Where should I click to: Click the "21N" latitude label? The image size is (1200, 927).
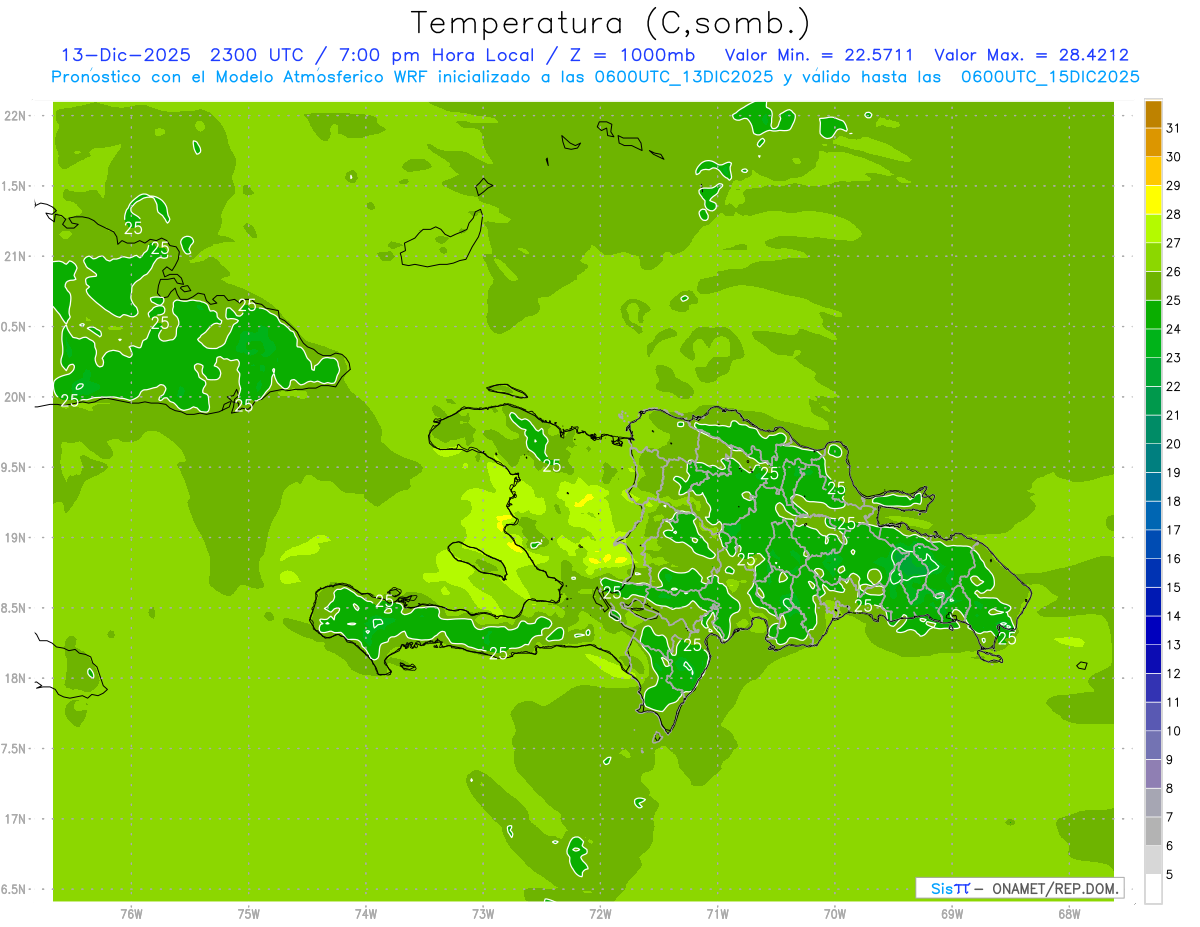pos(17,257)
